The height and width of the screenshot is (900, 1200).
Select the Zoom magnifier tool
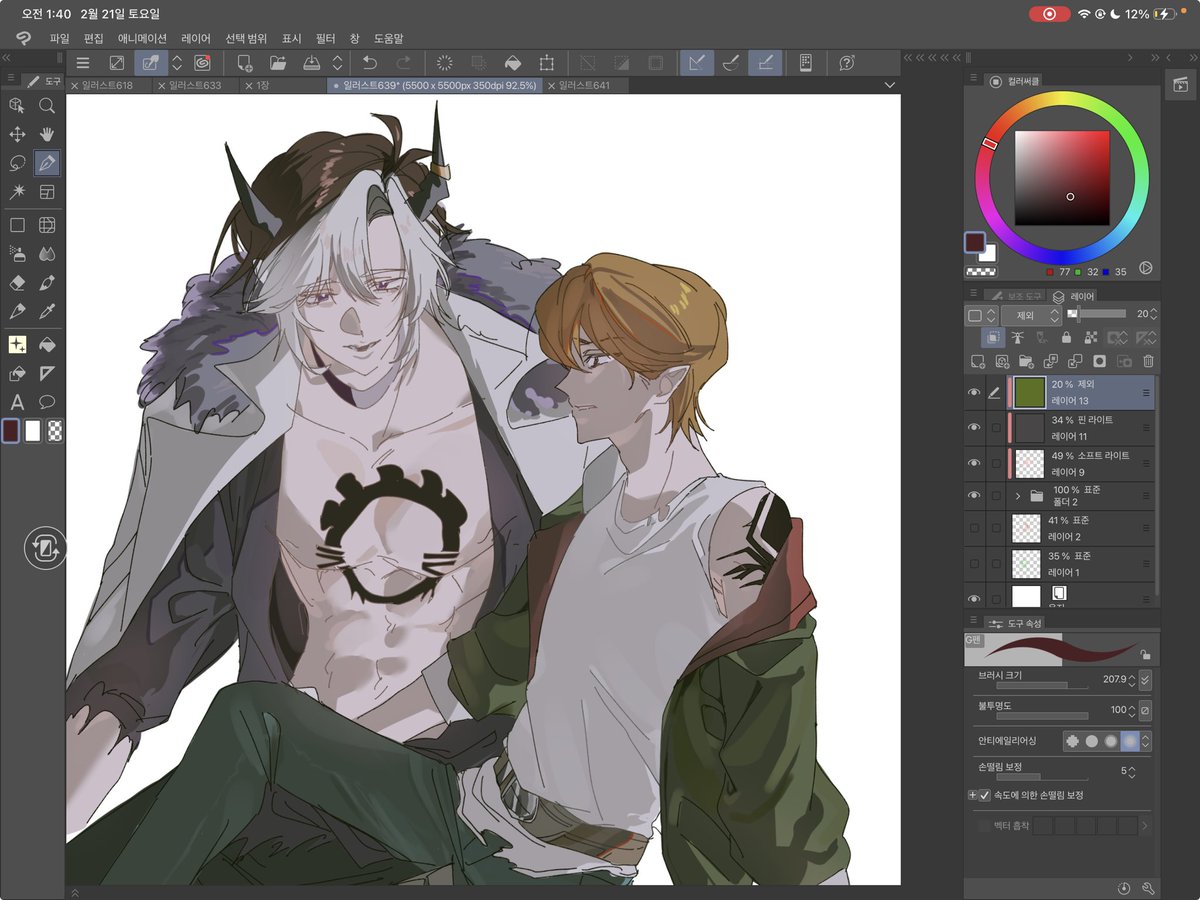point(47,105)
